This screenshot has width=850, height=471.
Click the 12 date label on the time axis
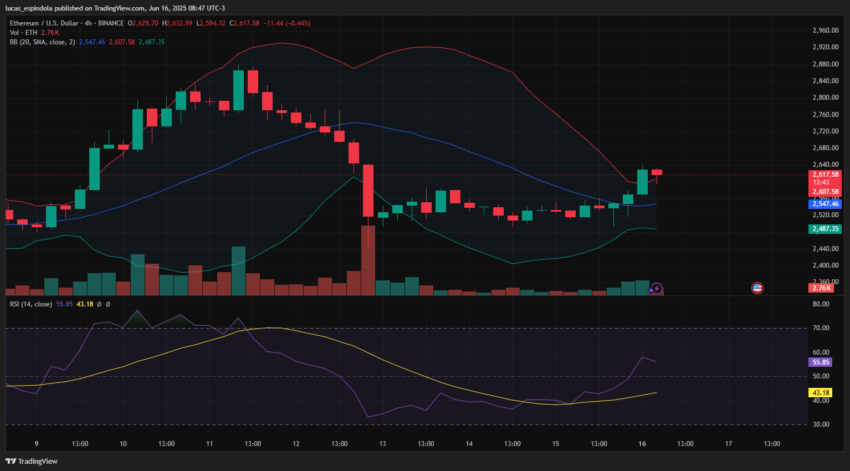(x=296, y=443)
